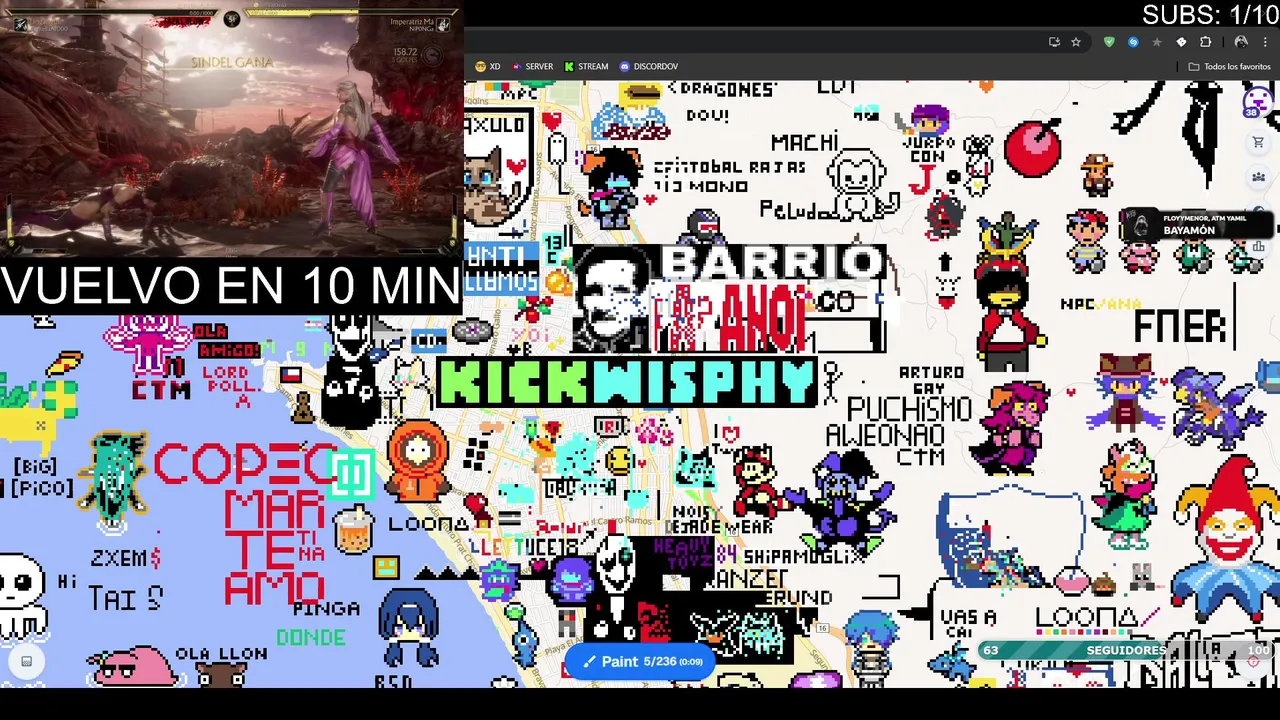Open the white tag extension icon
This screenshot has width=1280, height=720.
coord(1181,42)
